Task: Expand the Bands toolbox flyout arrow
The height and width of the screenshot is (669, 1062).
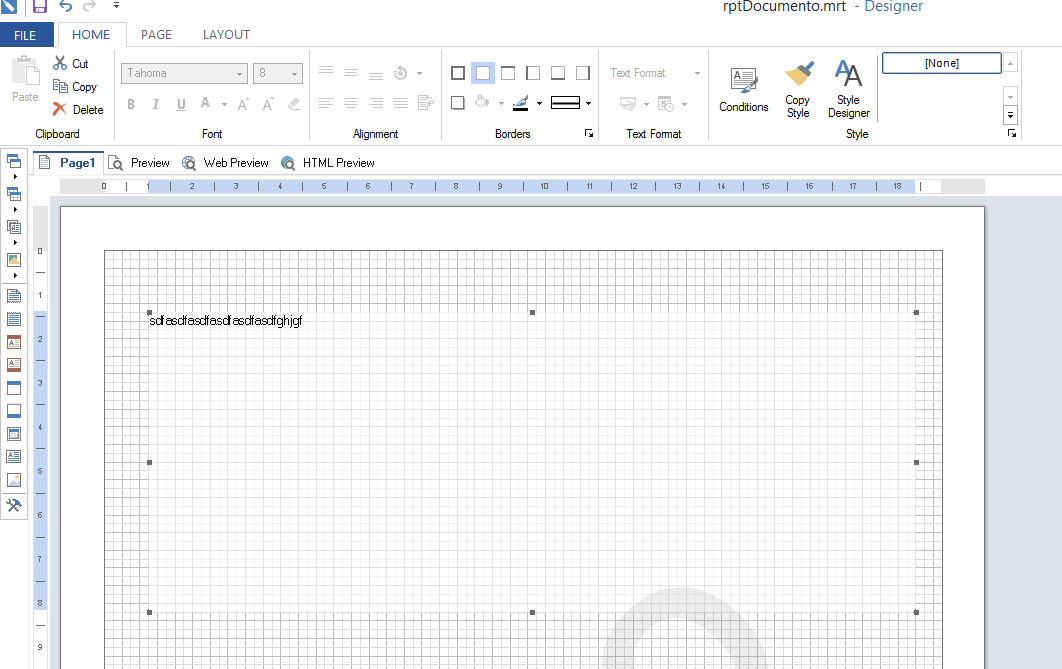Action: click(15, 177)
